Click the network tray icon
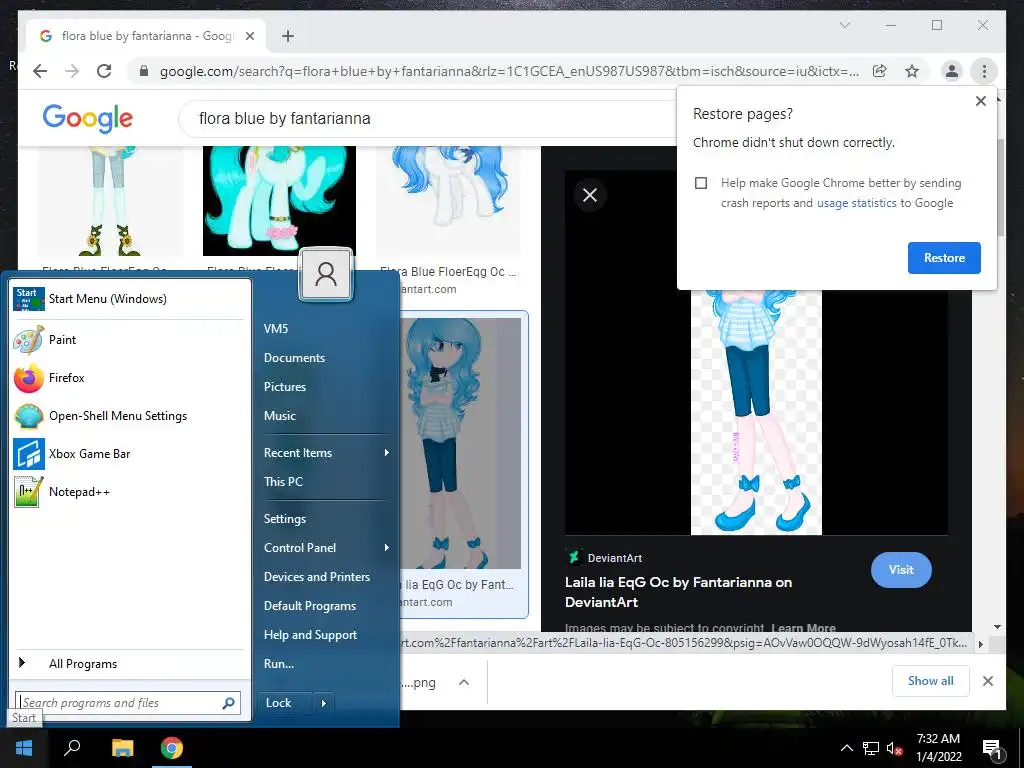Screen dimensions: 1024x768 point(871,748)
